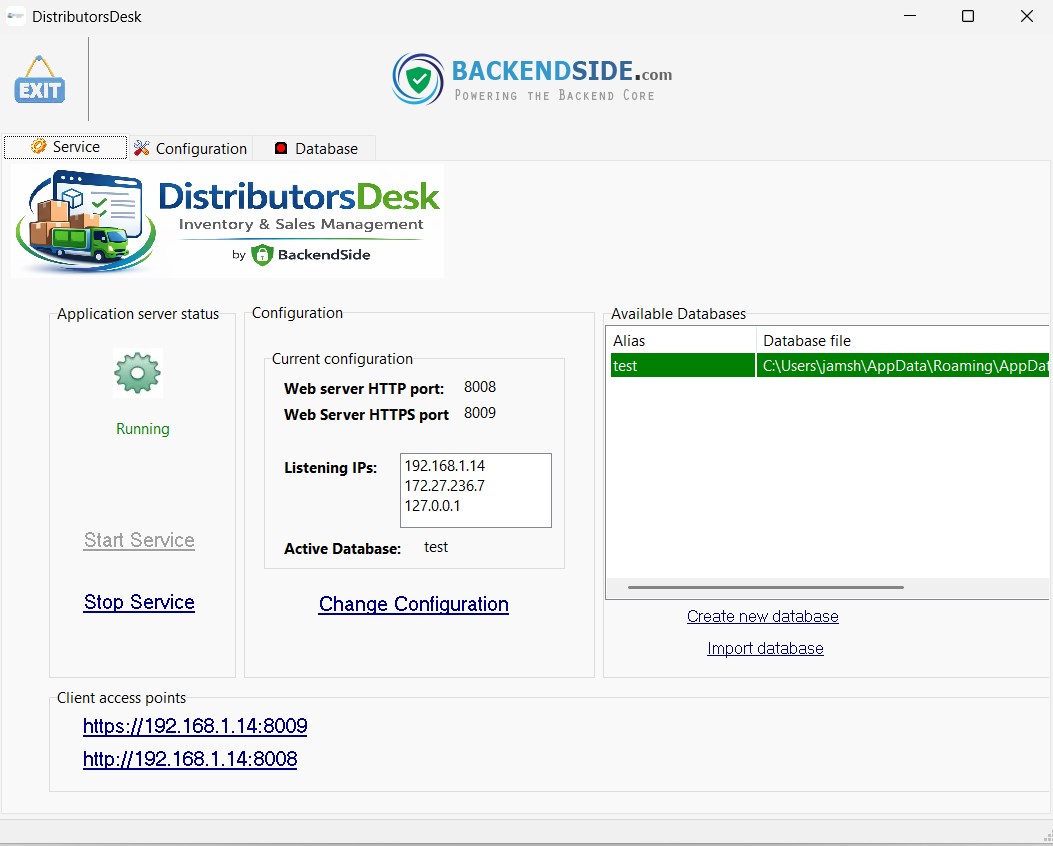Click the Import database link
Viewport: 1053px width, 846px height.
point(765,648)
